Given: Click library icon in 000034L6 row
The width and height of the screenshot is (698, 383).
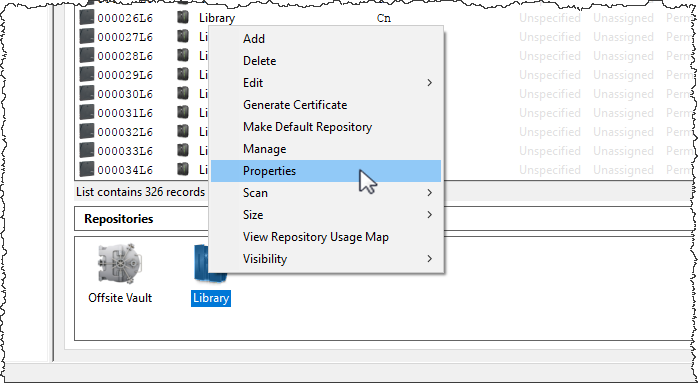Looking at the screenshot, I should [183, 170].
